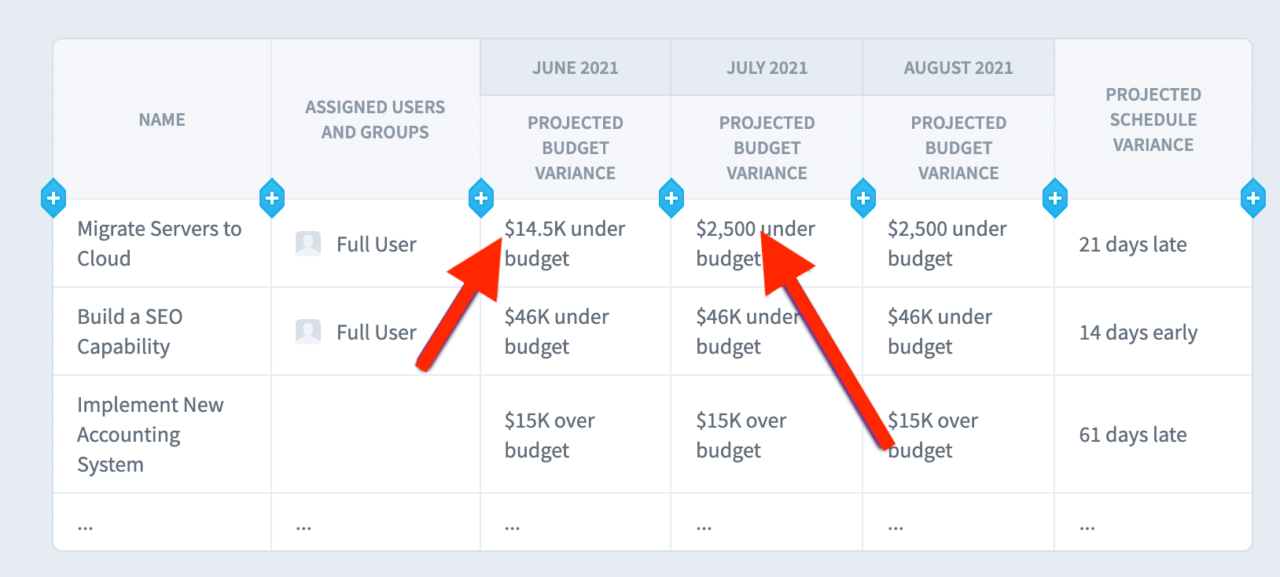
Task: Click the user avatar in Migrate Servers row
Action: (308, 243)
